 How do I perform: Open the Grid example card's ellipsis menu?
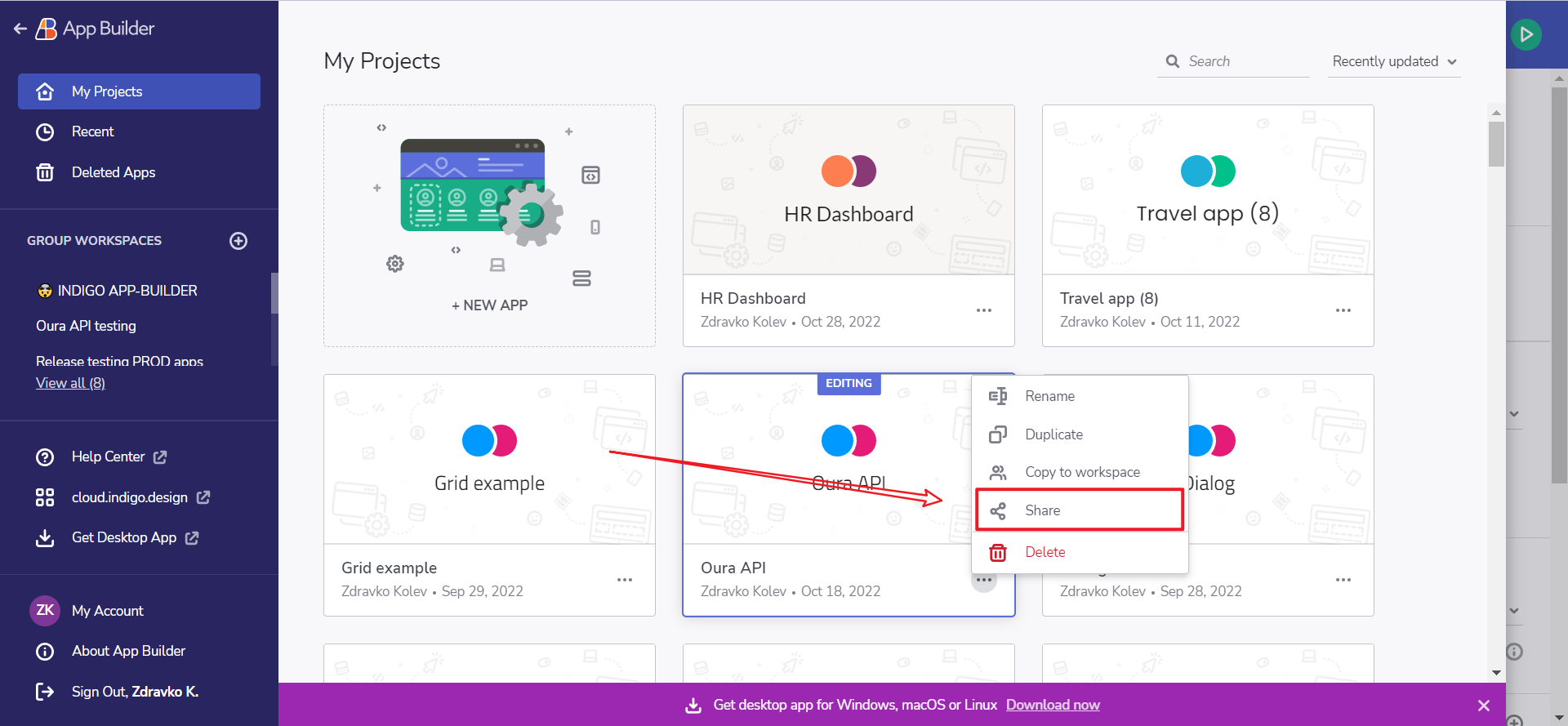point(624,580)
